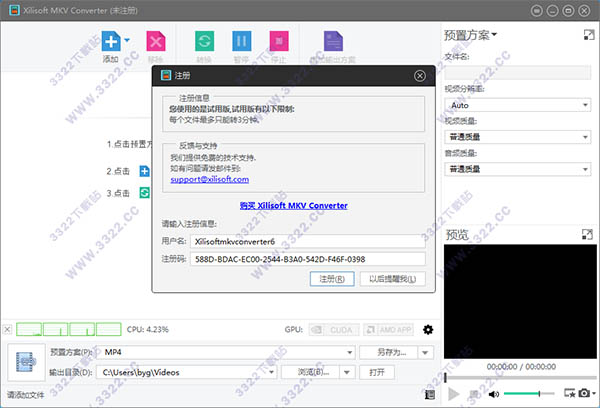Mute the preview speaker icon
The image size is (600, 408).
[494, 394]
